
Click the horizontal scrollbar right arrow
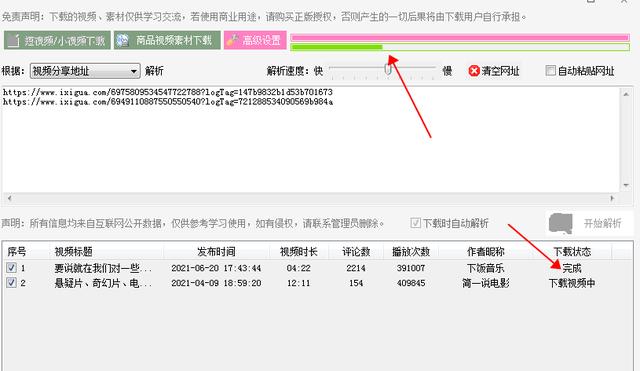(612, 198)
